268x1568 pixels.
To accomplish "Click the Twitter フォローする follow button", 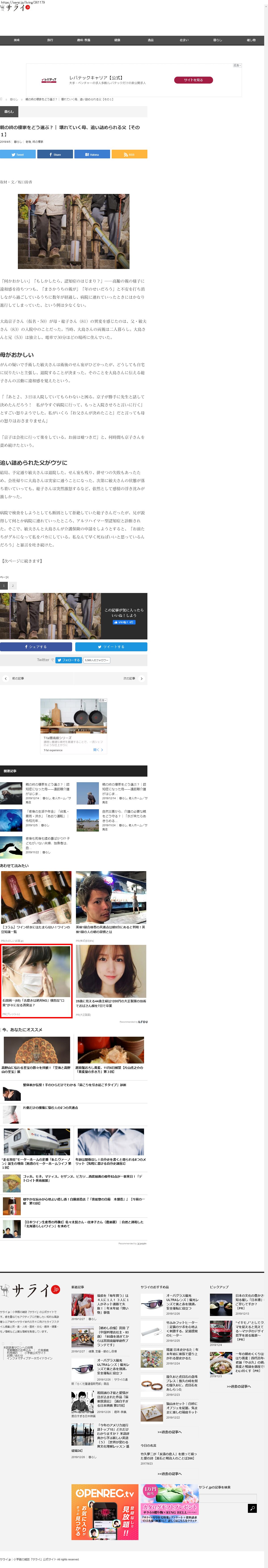I will [x=68, y=660].
